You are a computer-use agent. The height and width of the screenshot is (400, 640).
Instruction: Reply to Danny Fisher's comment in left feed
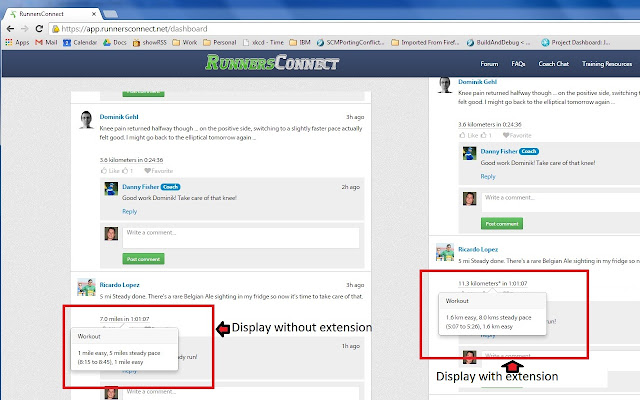point(129,211)
